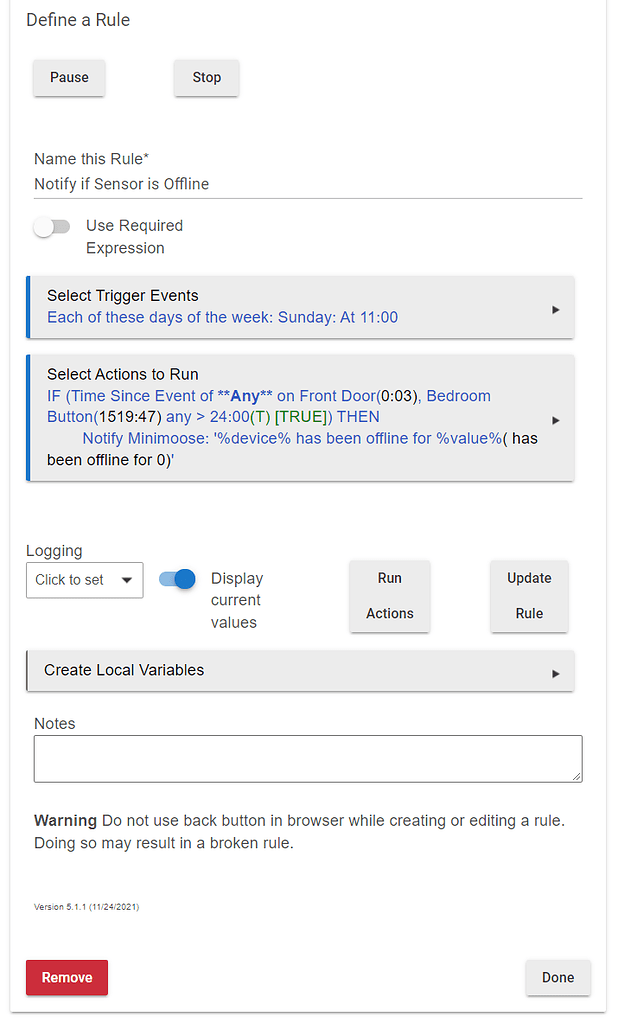Screen dimensions: 618x1023
Task: Pause this rule
Action: pyautogui.click(x=68, y=77)
